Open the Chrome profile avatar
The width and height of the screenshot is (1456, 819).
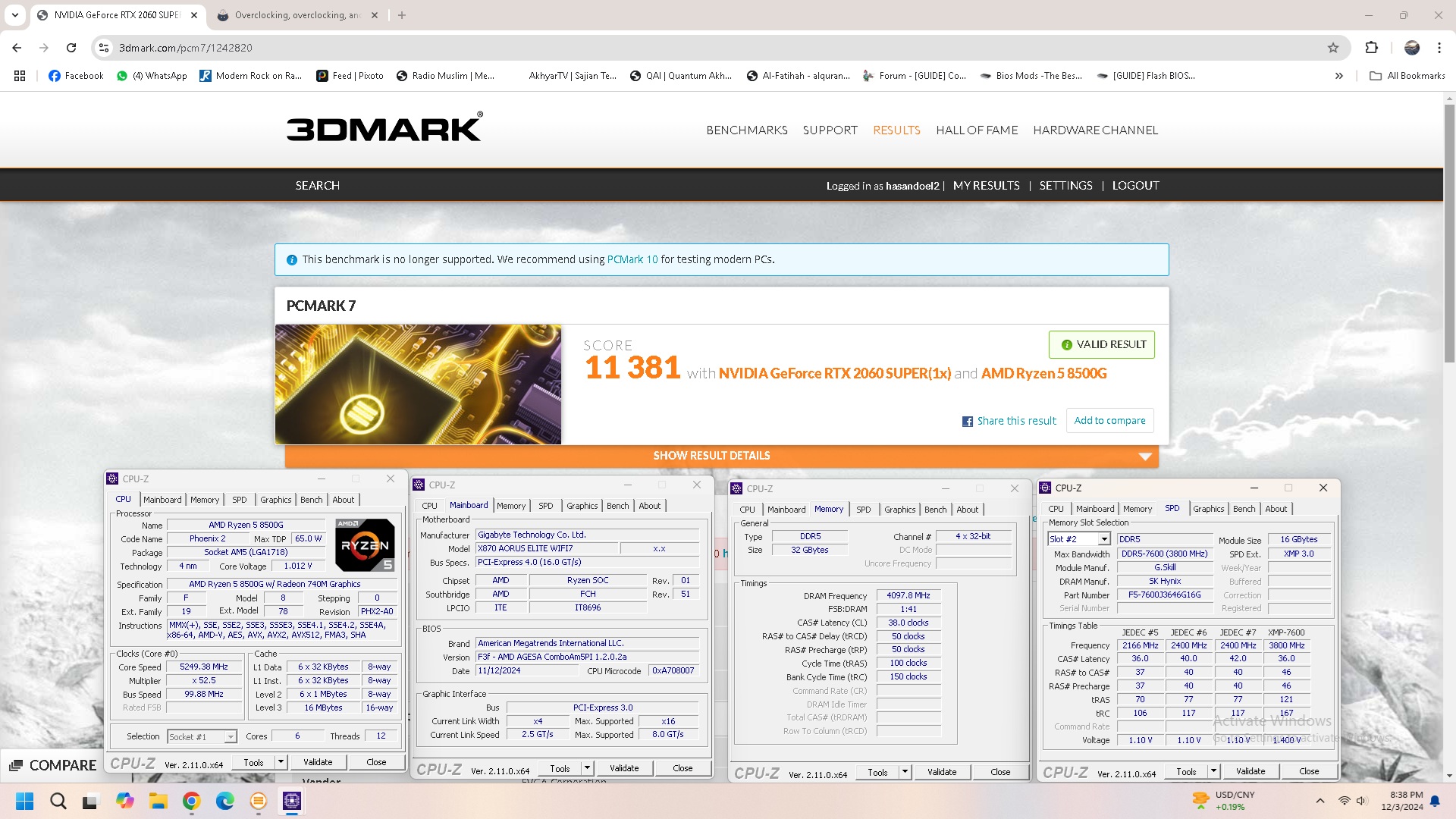point(1411,48)
